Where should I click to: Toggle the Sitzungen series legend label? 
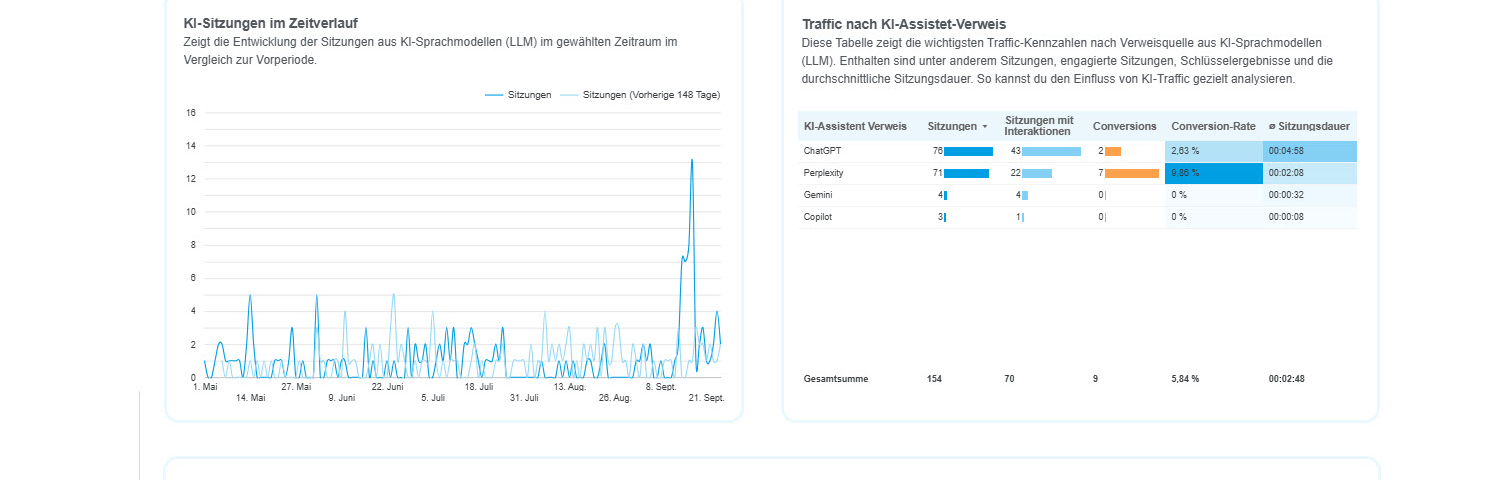(x=529, y=95)
